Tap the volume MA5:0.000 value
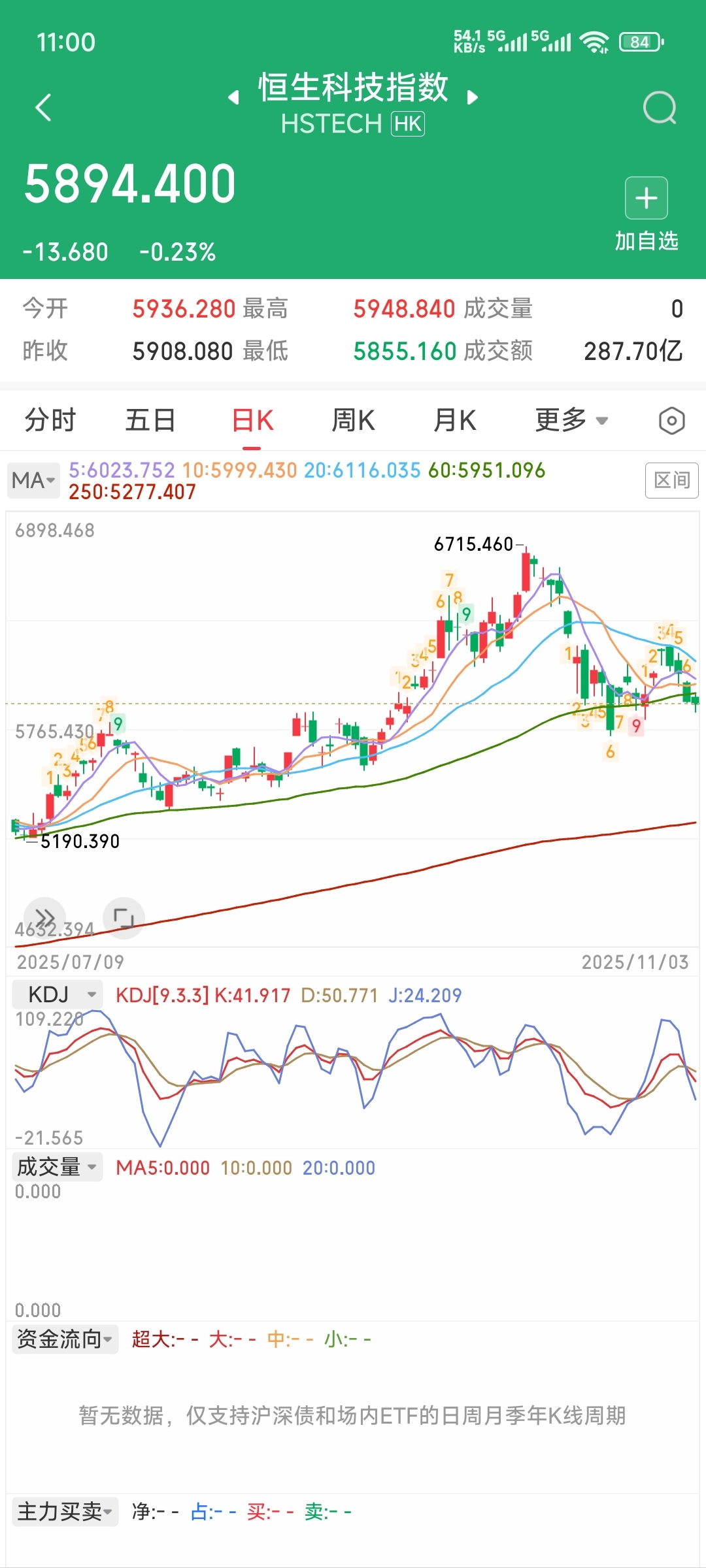 click(163, 1168)
